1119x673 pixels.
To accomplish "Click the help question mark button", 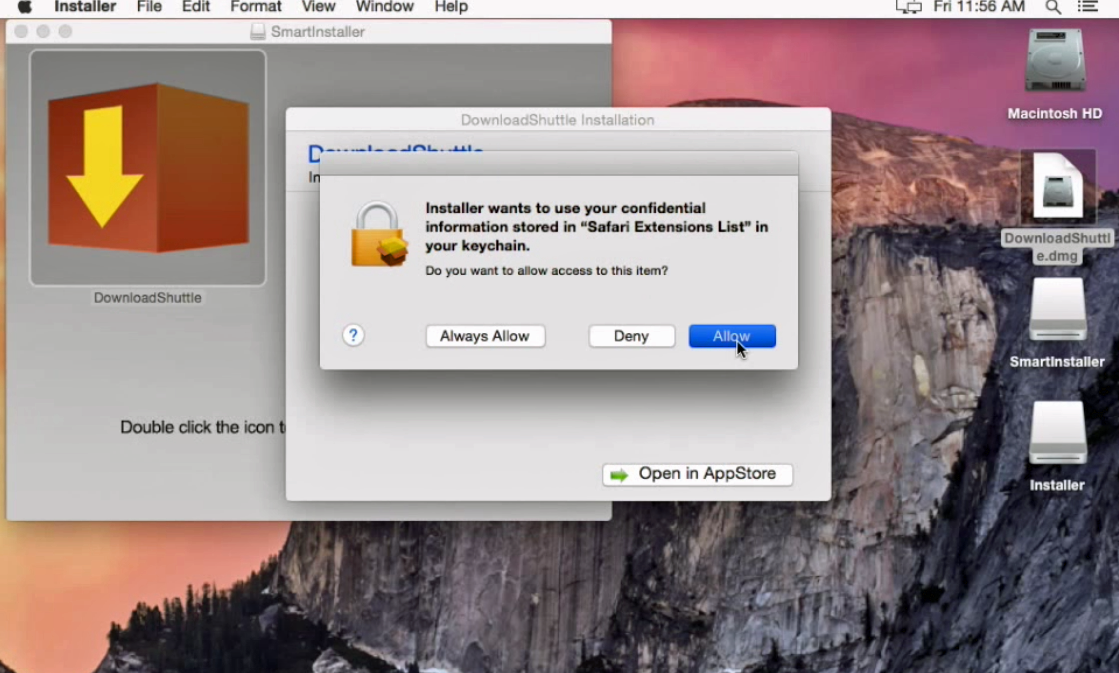I will pyautogui.click(x=353, y=335).
